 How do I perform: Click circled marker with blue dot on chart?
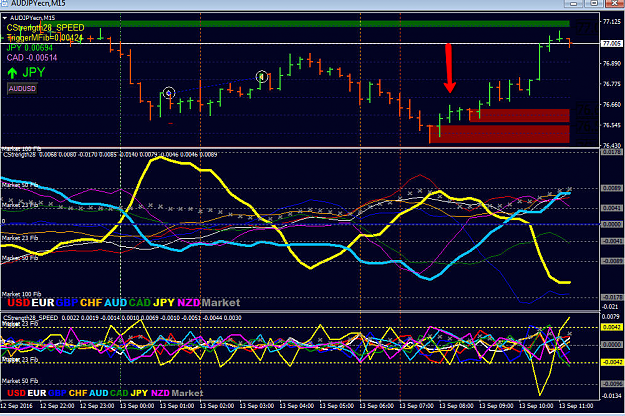pyautogui.click(x=169, y=93)
